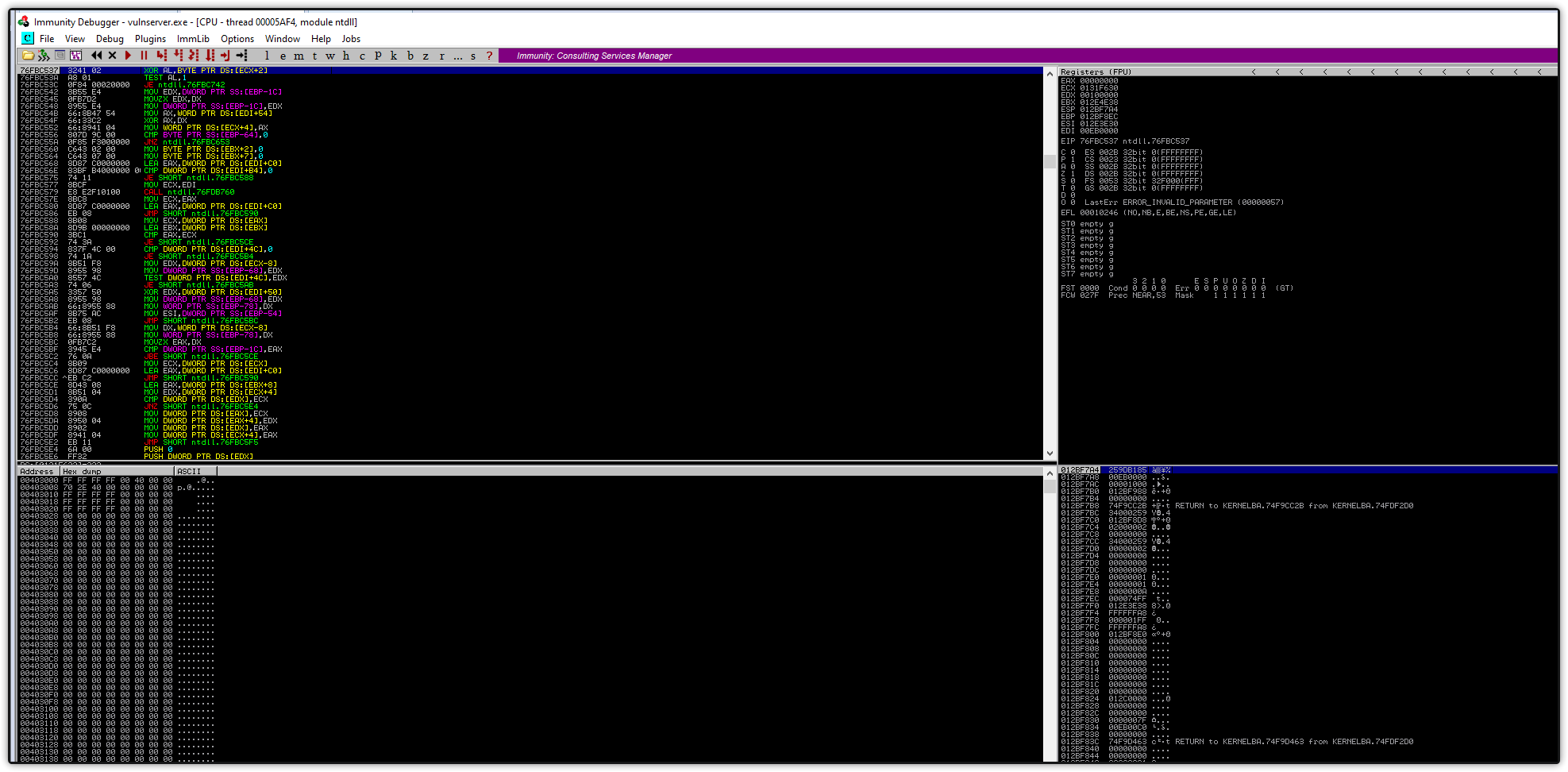This screenshot has width=1568, height=772.
Task: Click the 'Hex dump' column header
Action: pos(118,471)
